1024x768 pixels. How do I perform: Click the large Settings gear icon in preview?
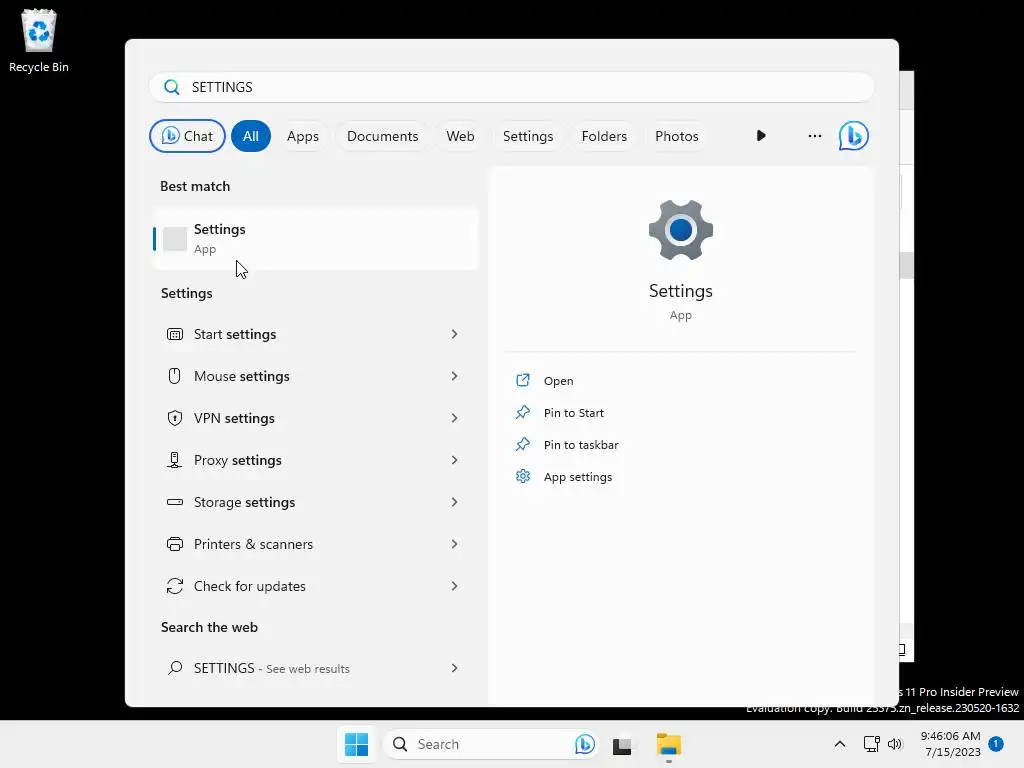click(680, 230)
